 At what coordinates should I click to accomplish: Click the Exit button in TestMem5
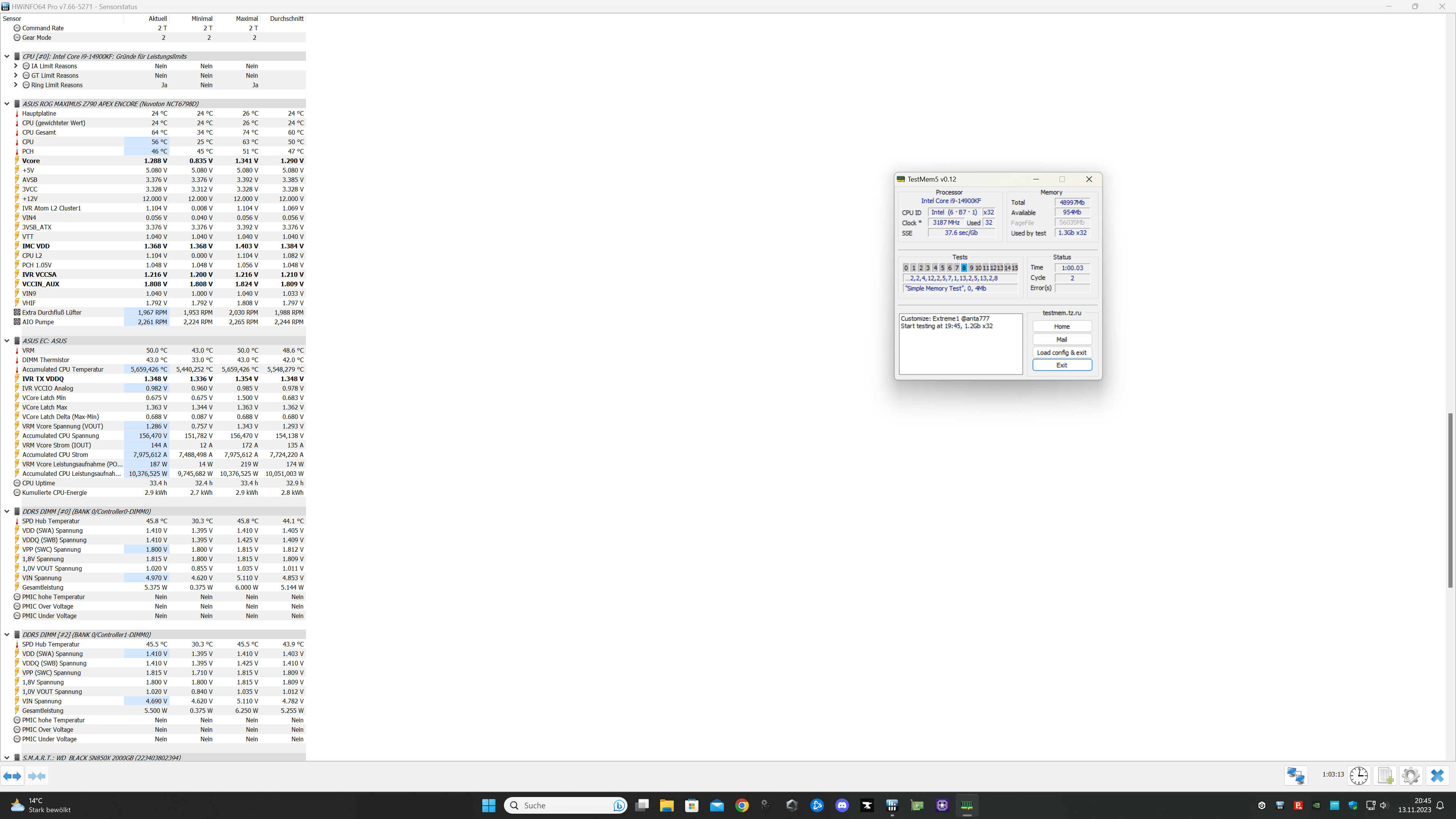click(1062, 365)
